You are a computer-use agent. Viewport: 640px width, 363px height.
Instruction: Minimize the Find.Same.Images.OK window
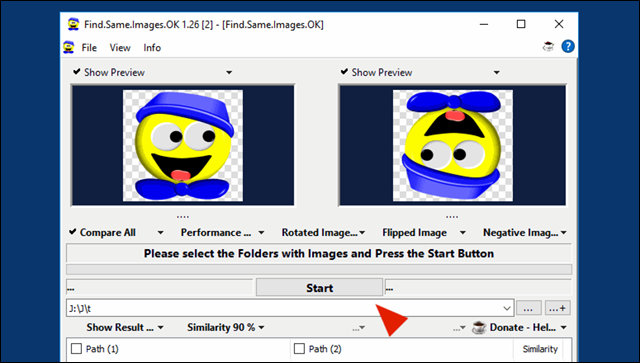[484, 24]
